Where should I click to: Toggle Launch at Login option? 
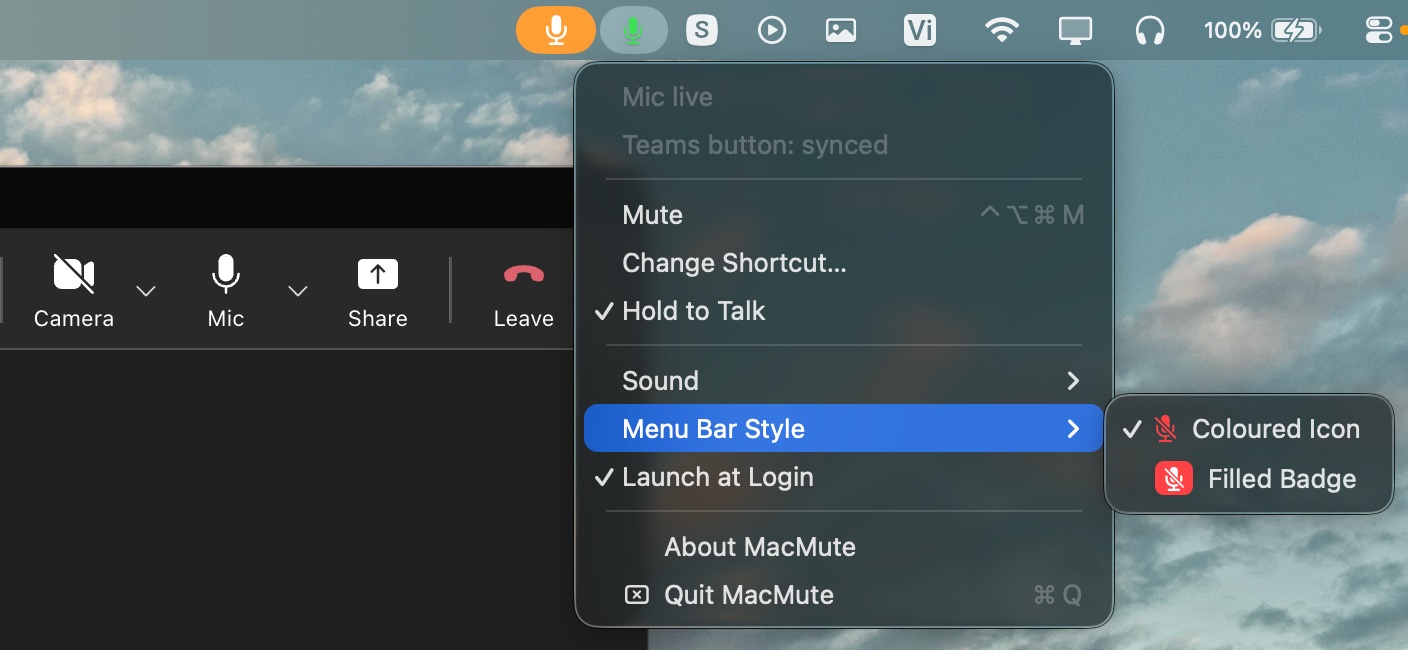click(x=844, y=477)
